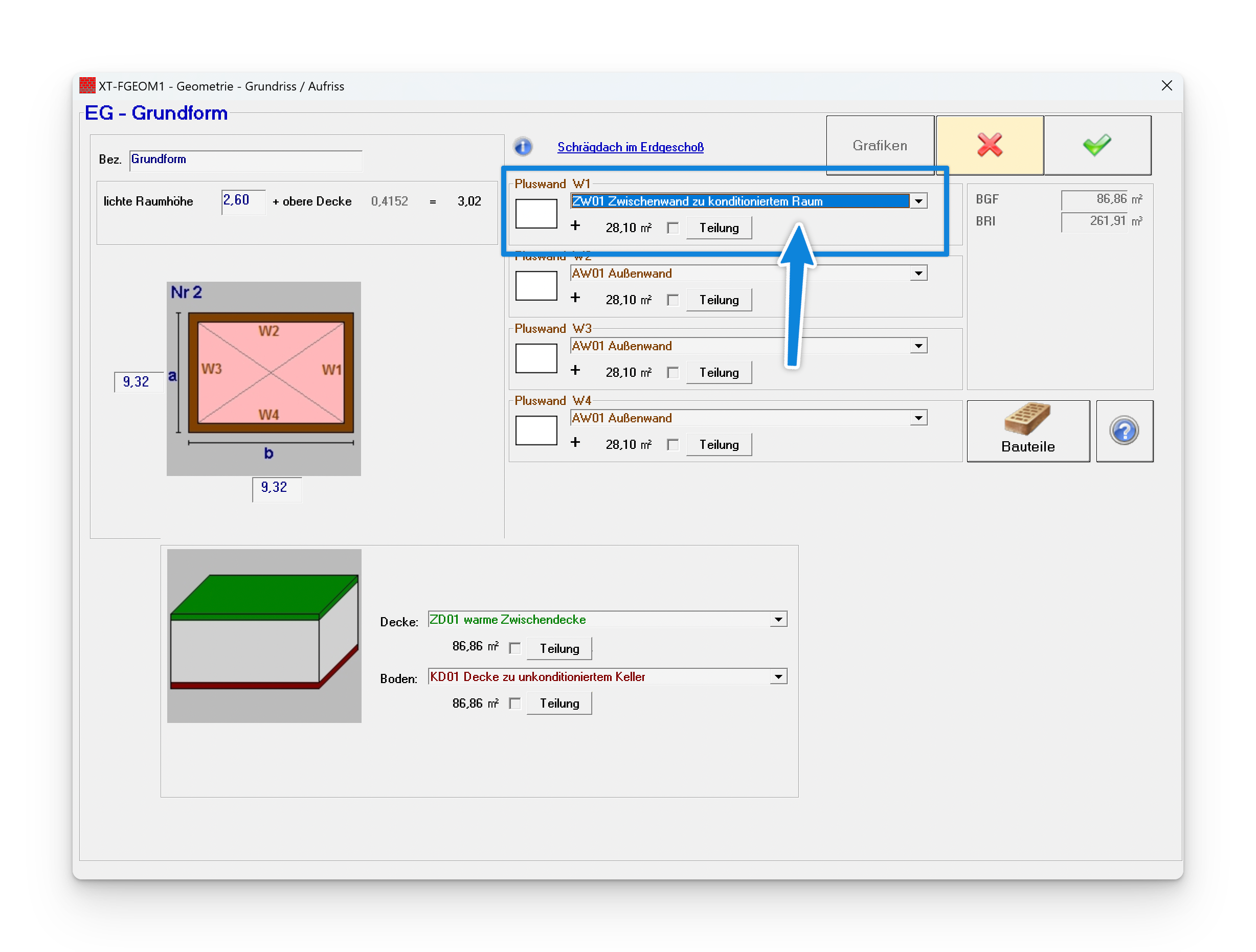
Task: Click the Bez. Grundform text field
Action: point(245,160)
